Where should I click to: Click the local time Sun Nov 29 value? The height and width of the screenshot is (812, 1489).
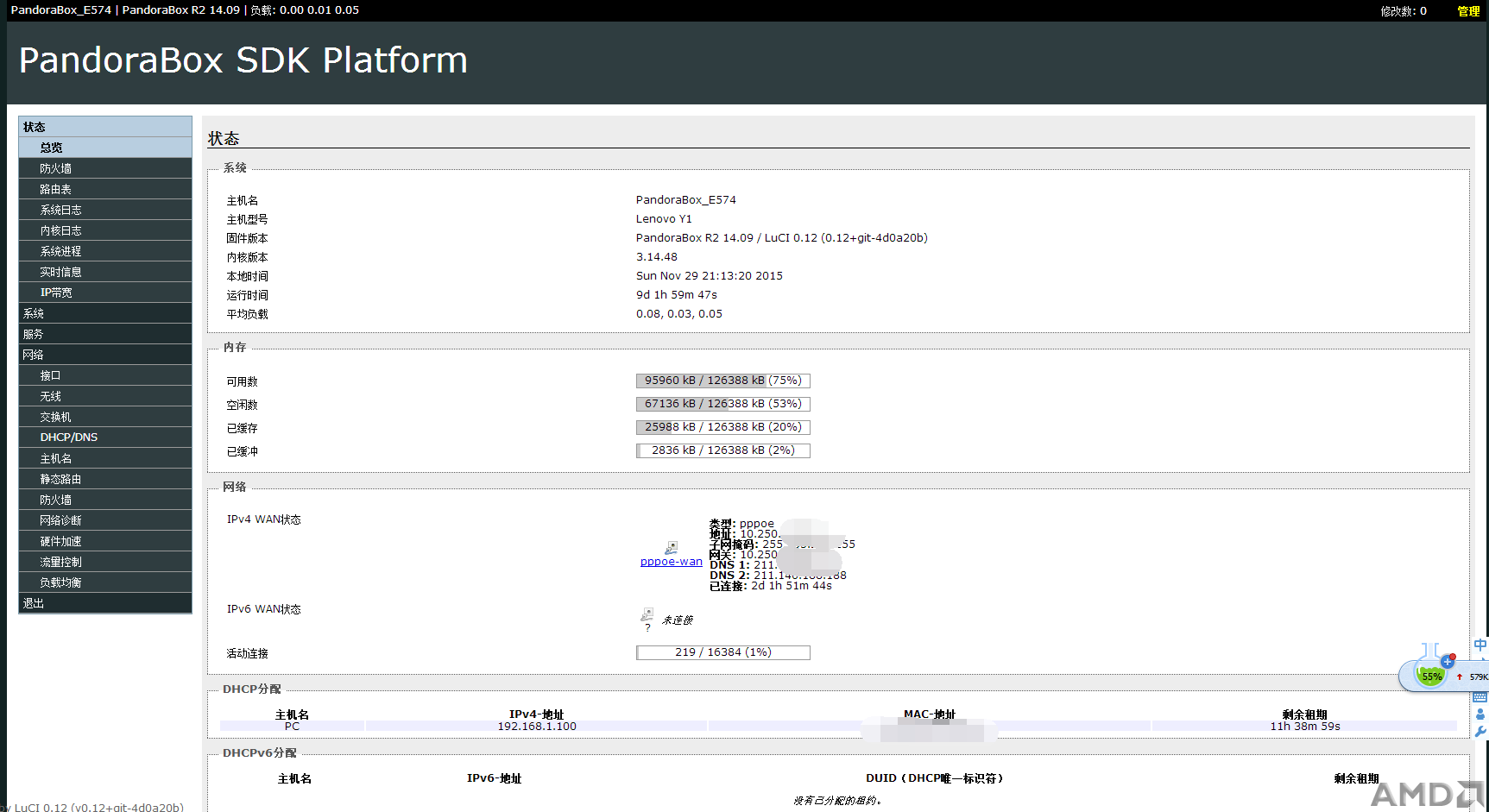coord(710,276)
